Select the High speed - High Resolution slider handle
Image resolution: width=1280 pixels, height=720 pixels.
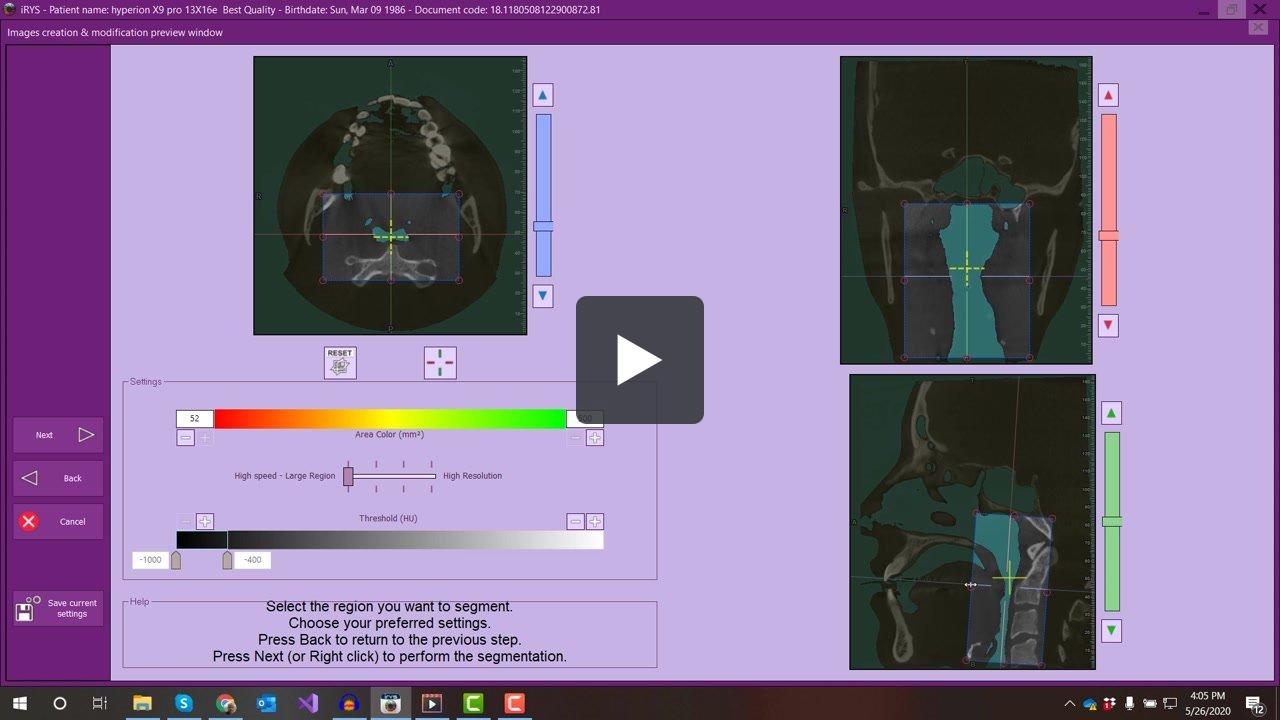(x=348, y=477)
